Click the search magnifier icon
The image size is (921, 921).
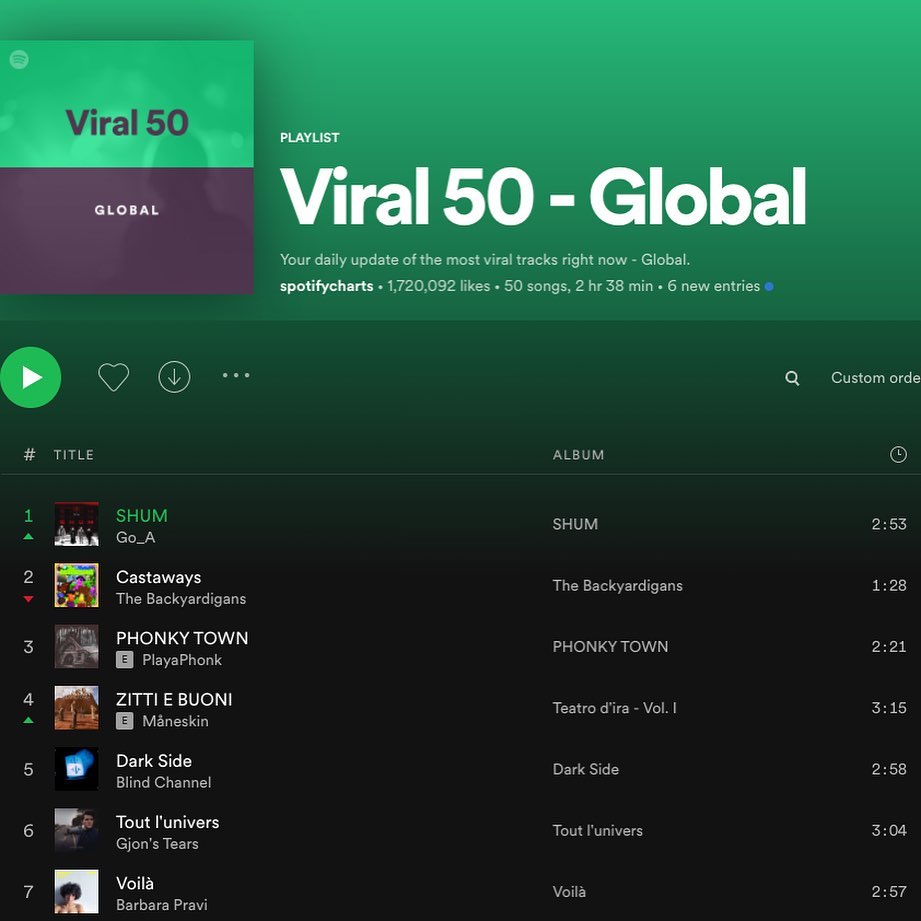point(792,378)
